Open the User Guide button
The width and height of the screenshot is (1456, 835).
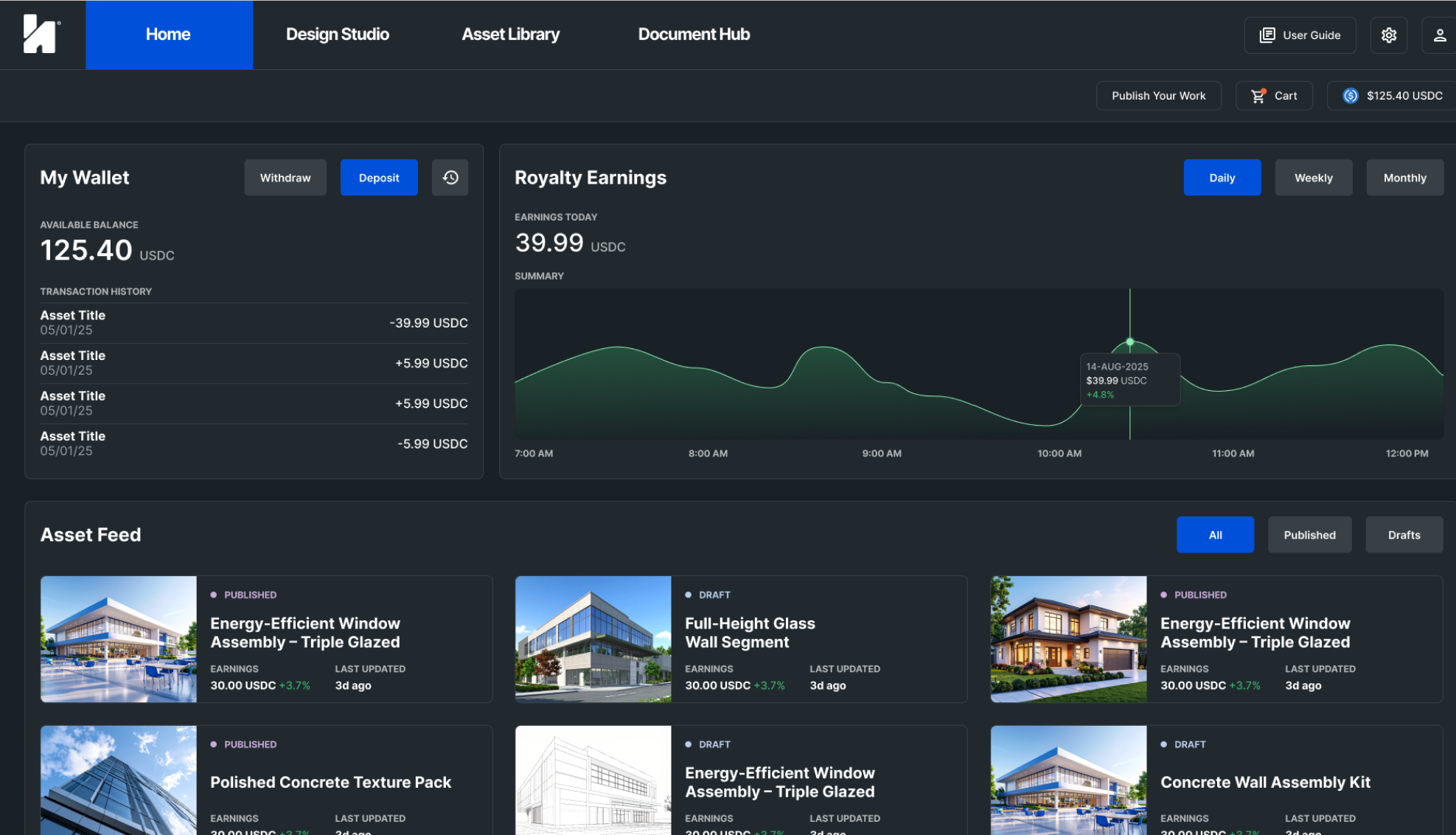coord(1300,35)
